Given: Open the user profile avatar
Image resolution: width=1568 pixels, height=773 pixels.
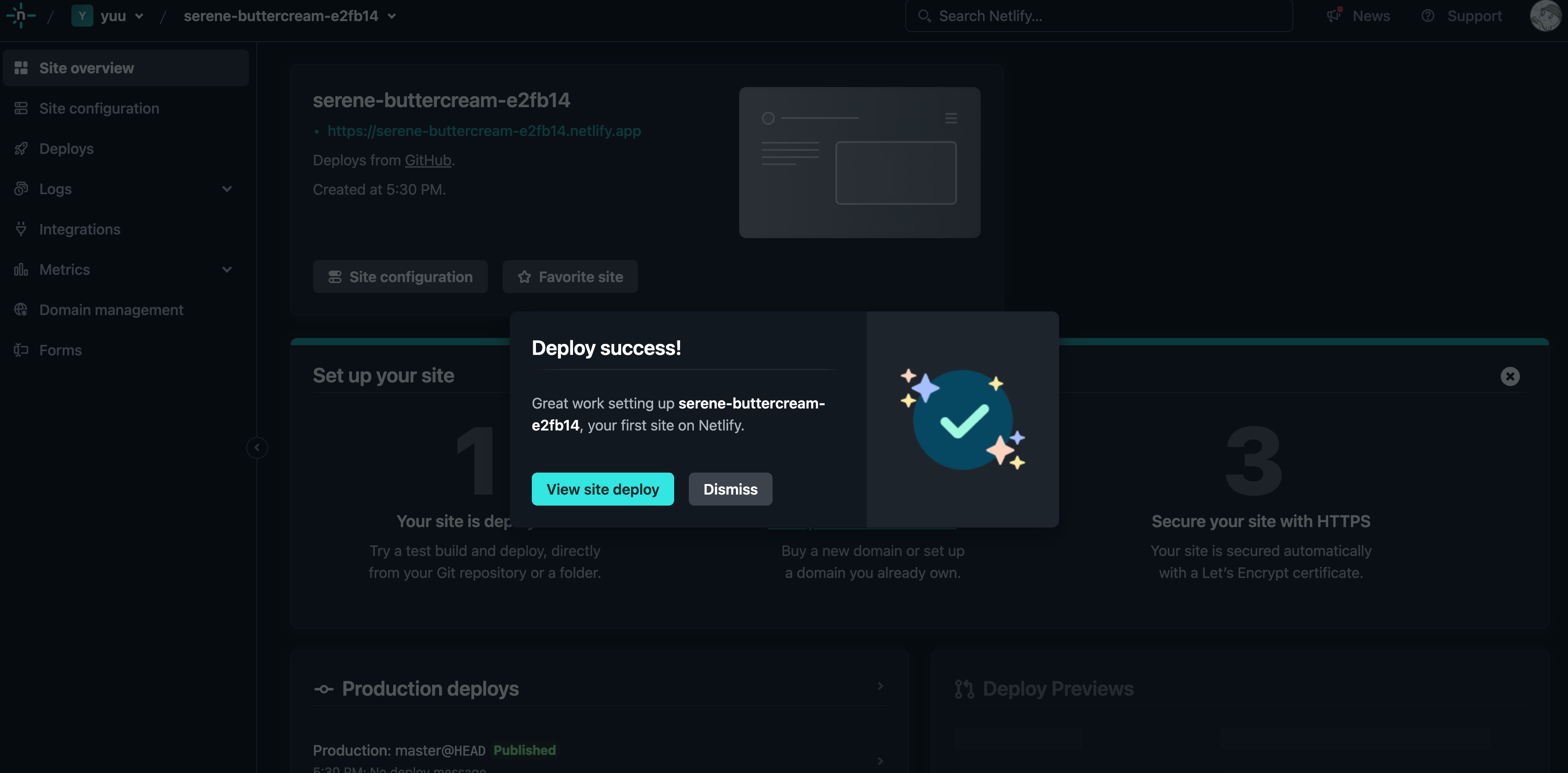Looking at the screenshot, I should [x=1545, y=16].
